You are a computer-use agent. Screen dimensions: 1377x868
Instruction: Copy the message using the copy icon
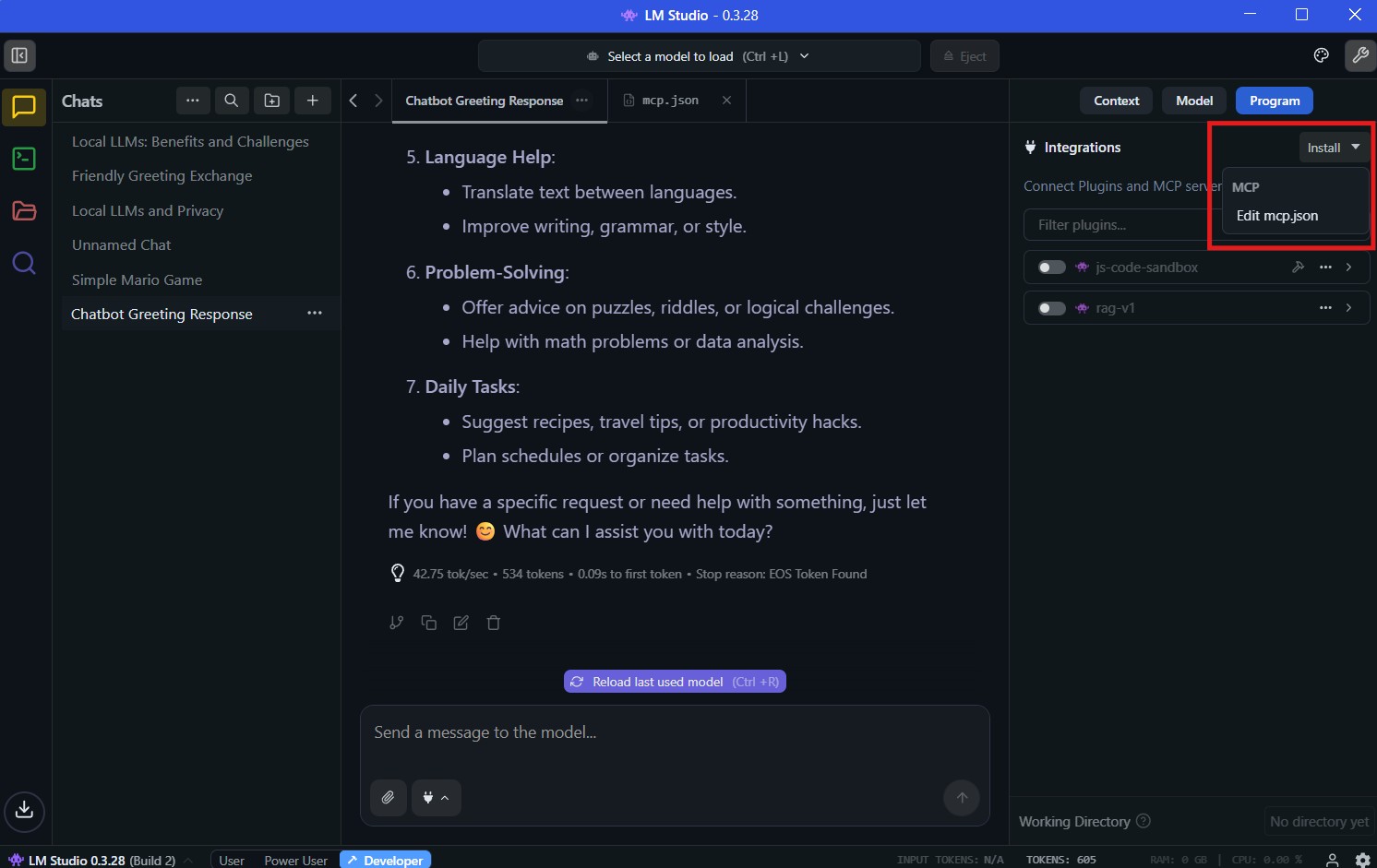click(x=429, y=623)
